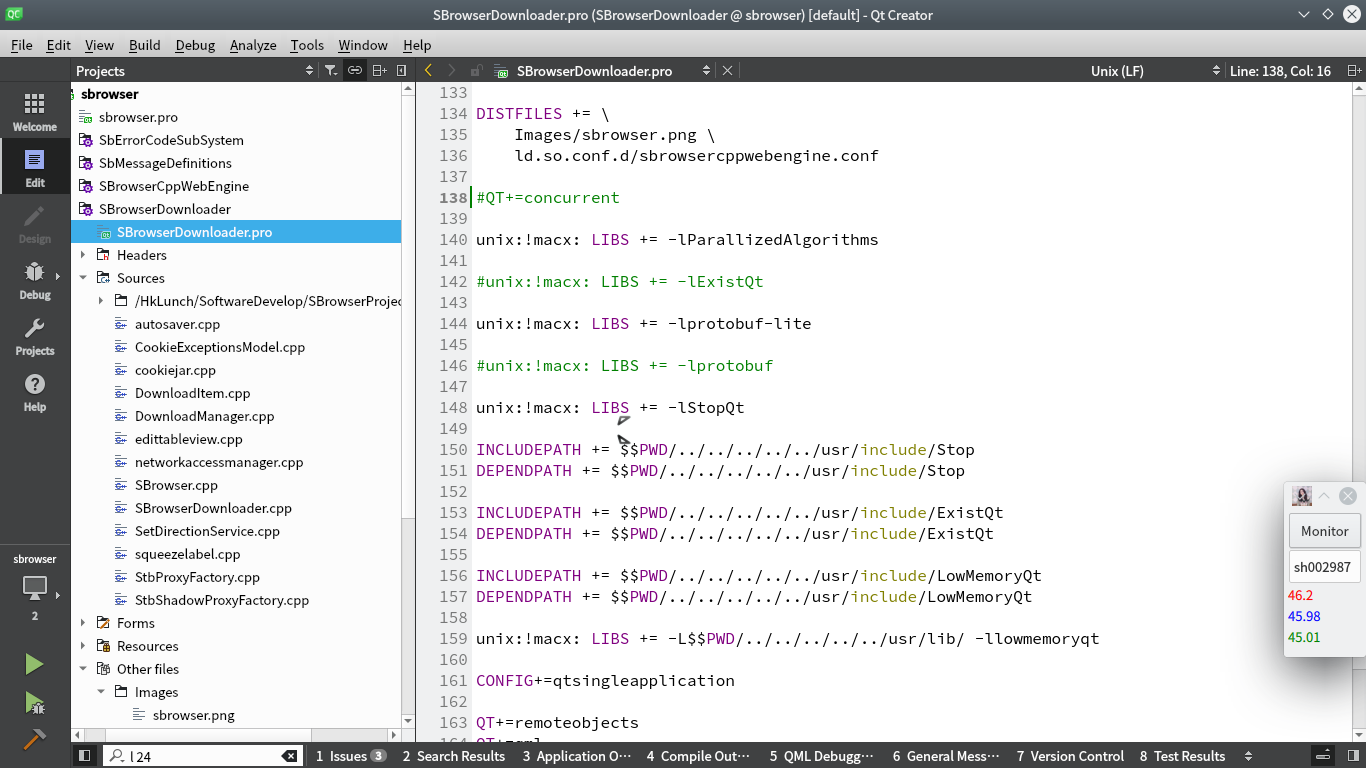Show the Version Control pane
Image resolution: width=1366 pixels, height=768 pixels.
(1070, 756)
